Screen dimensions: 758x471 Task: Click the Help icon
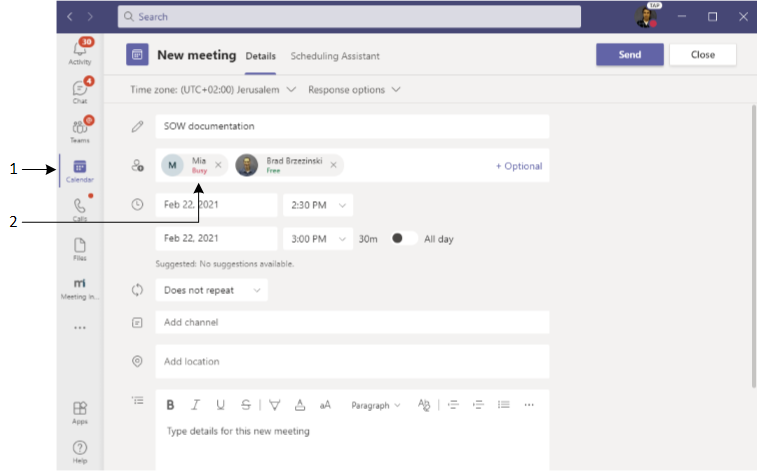click(80, 451)
